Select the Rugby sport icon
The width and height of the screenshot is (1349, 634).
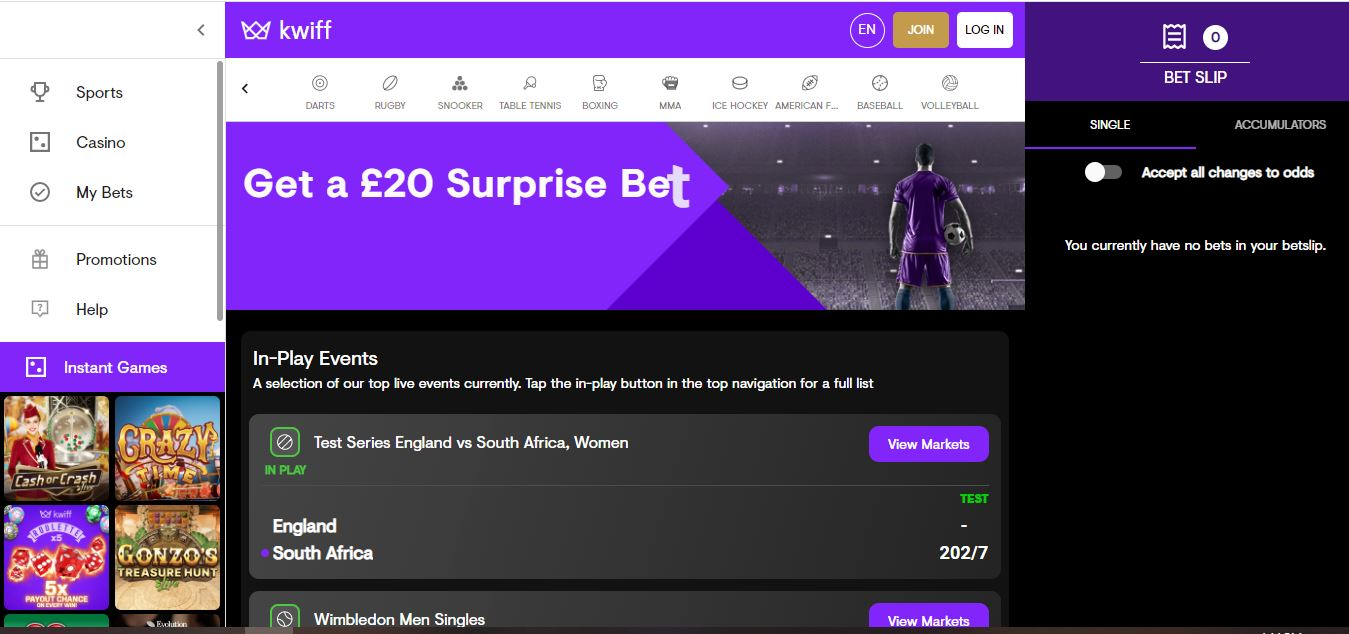point(390,84)
